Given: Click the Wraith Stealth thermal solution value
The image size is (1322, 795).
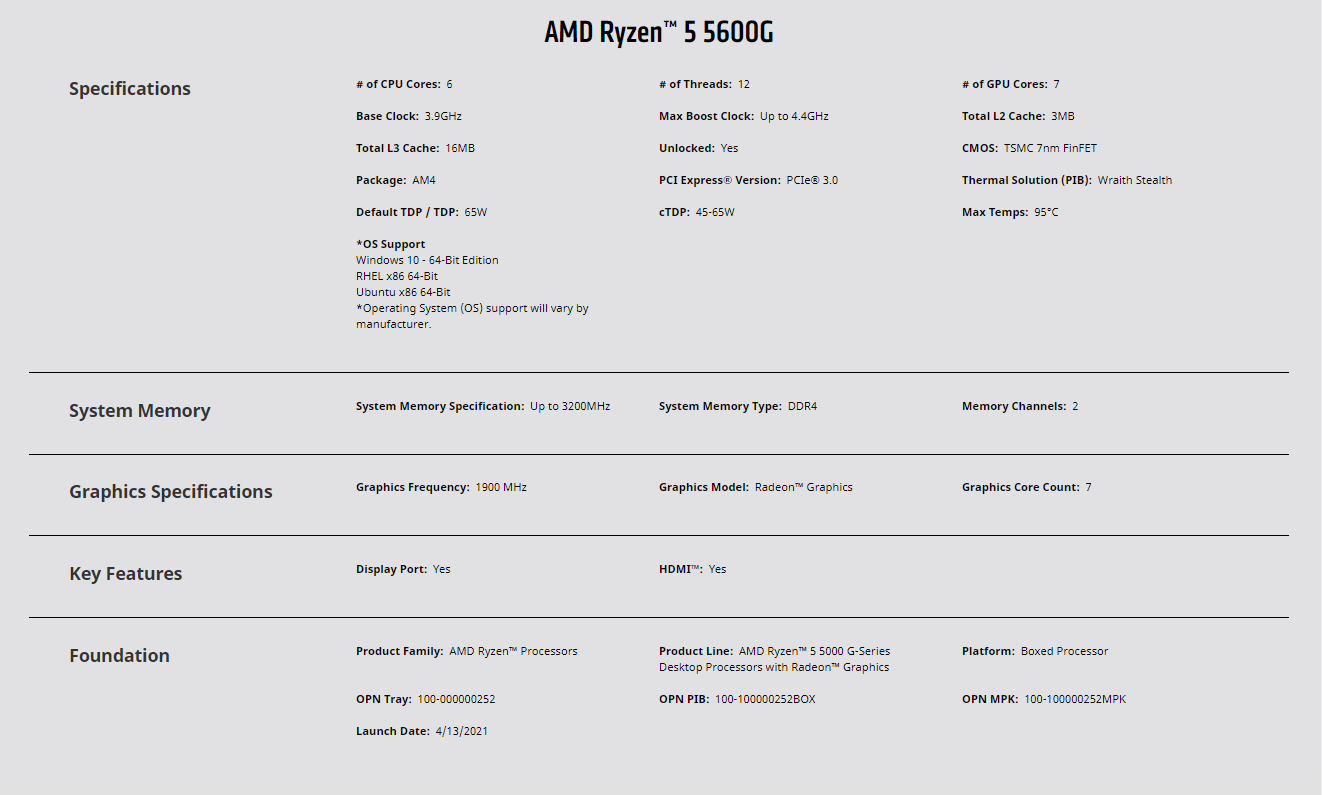Looking at the screenshot, I should click(1134, 180).
